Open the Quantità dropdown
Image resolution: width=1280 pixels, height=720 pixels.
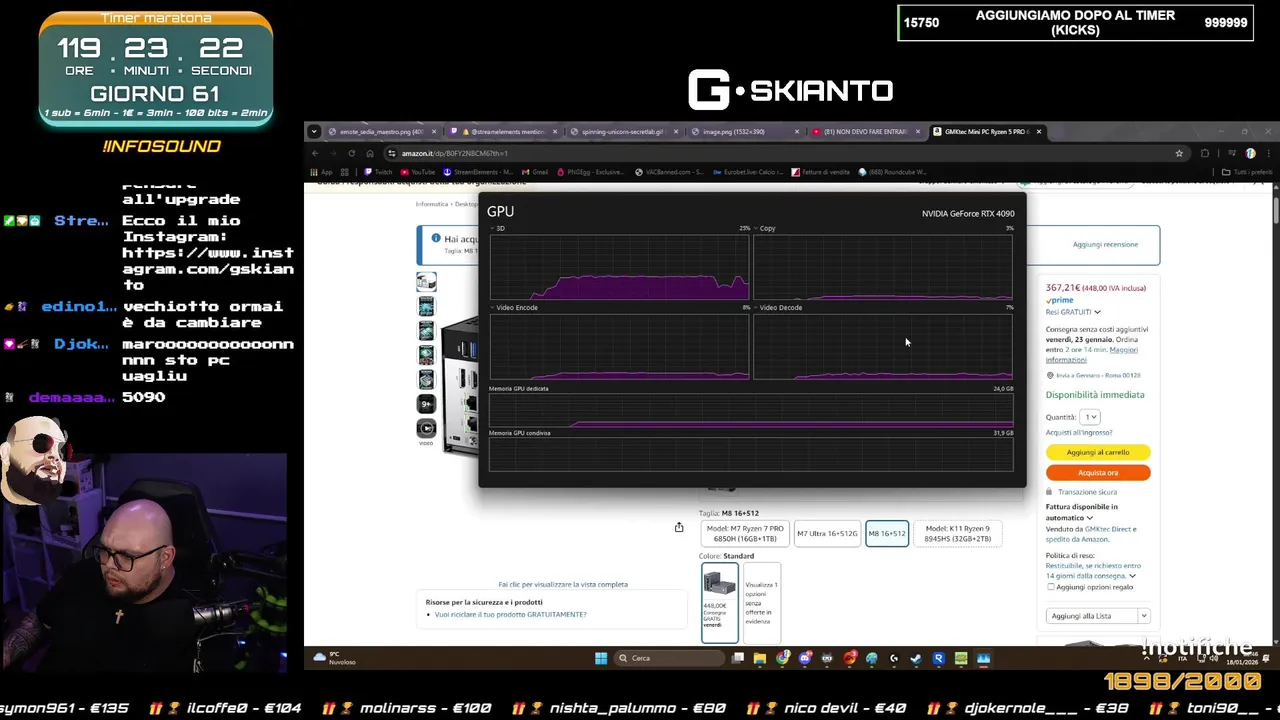tap(1090, 417)
